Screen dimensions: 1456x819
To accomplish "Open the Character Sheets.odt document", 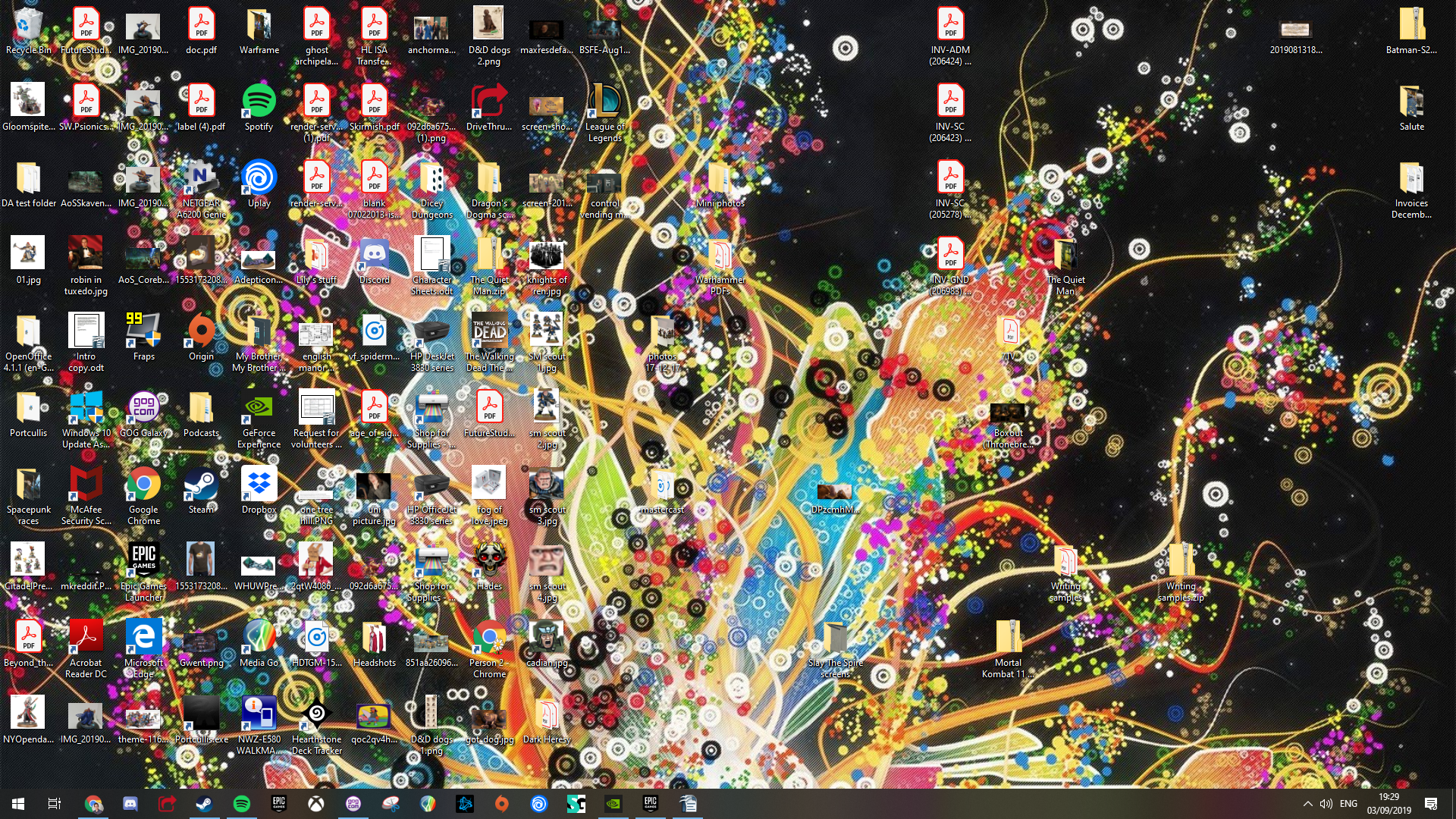I will [x=431, y=266].
